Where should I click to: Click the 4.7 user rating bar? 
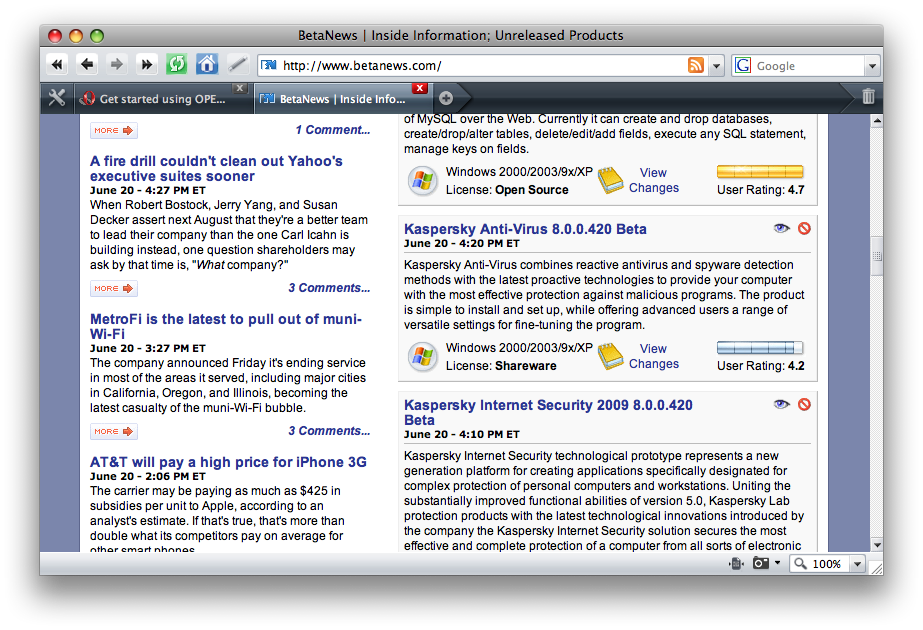coord(760,171)
